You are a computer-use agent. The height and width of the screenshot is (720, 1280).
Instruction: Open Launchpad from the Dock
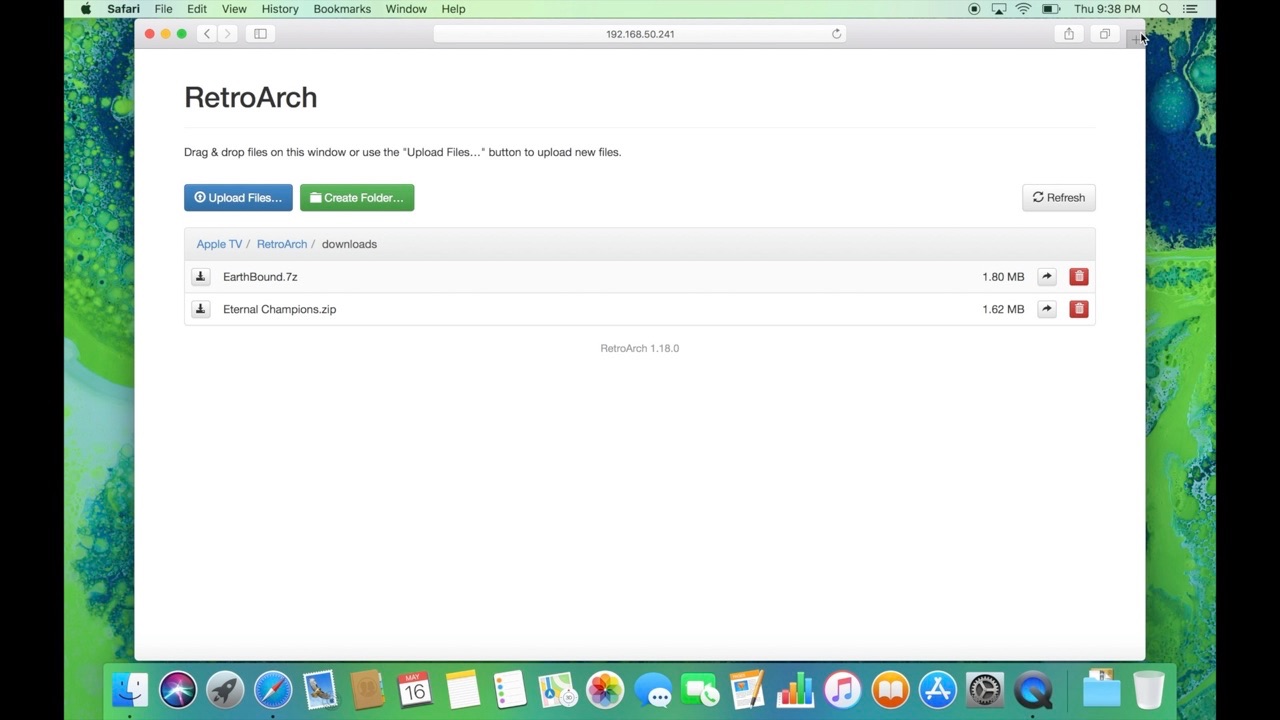click(225, 689)
